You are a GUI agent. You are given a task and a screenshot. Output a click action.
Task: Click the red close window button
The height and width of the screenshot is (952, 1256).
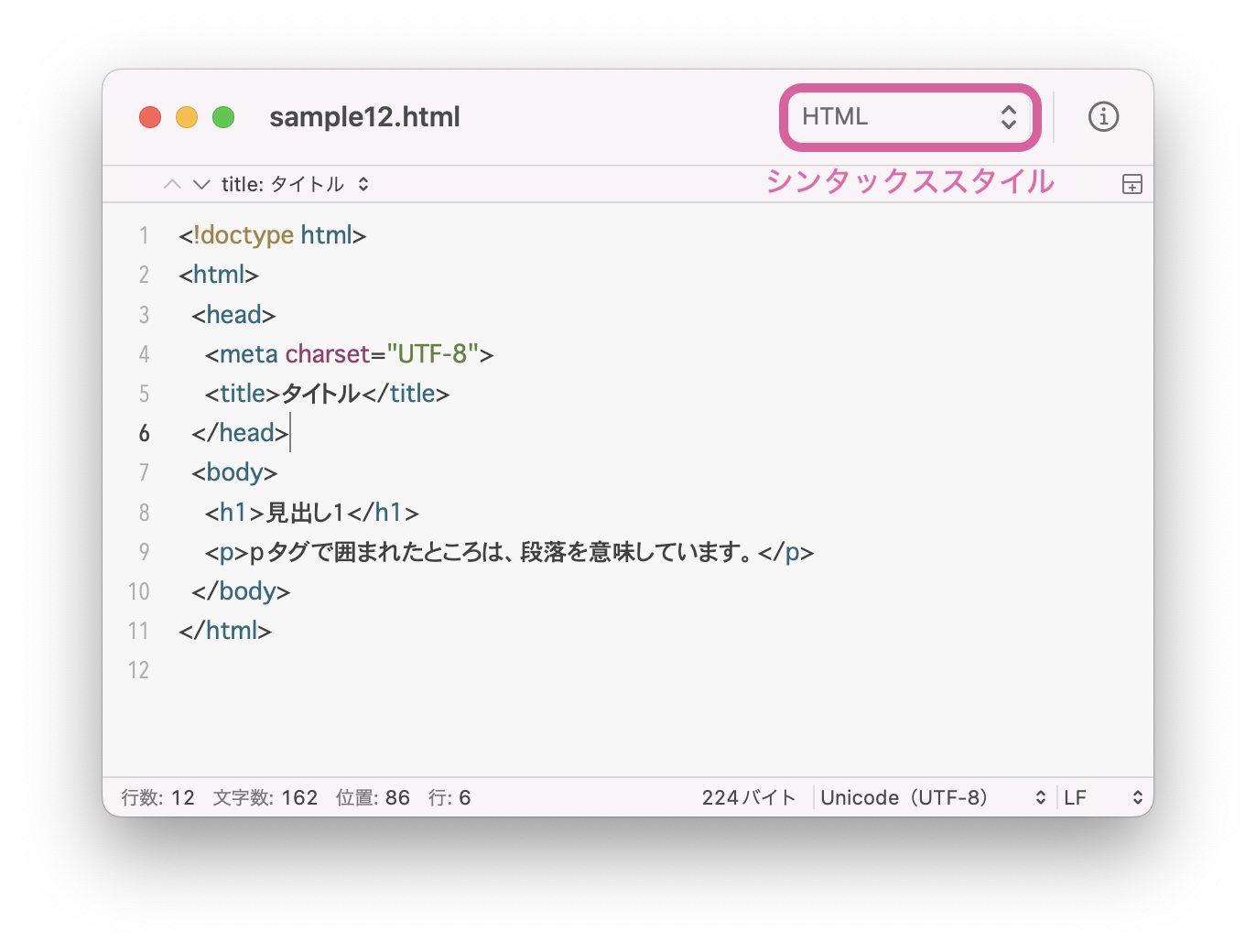[150, 117]
